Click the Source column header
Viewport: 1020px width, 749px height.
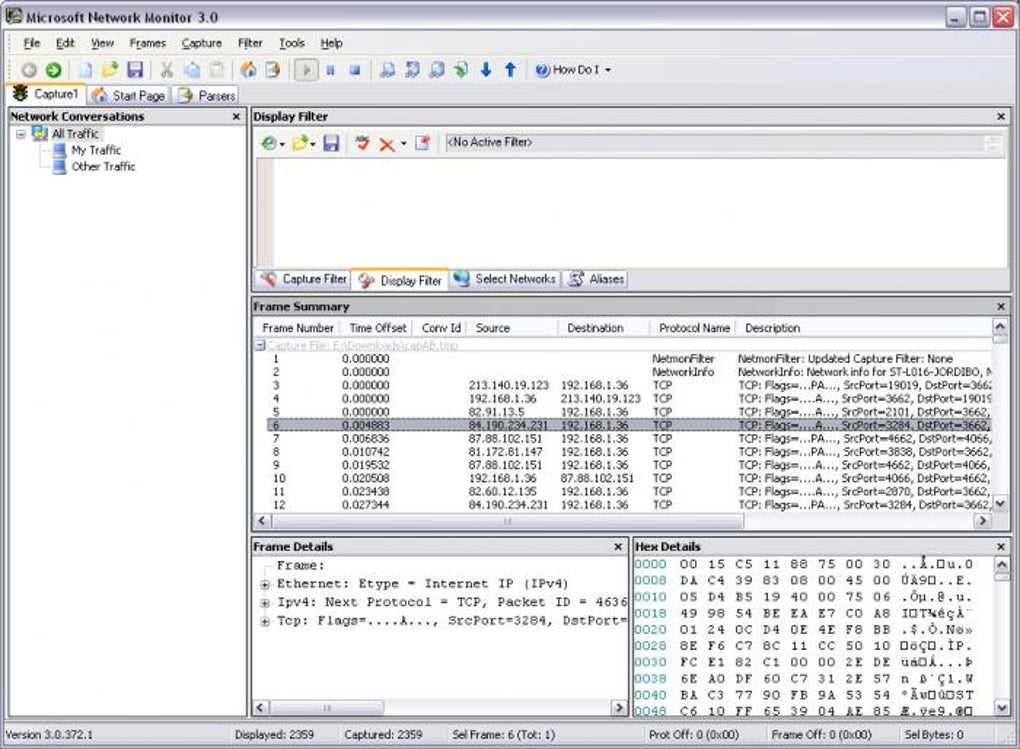tap(492, 328)
